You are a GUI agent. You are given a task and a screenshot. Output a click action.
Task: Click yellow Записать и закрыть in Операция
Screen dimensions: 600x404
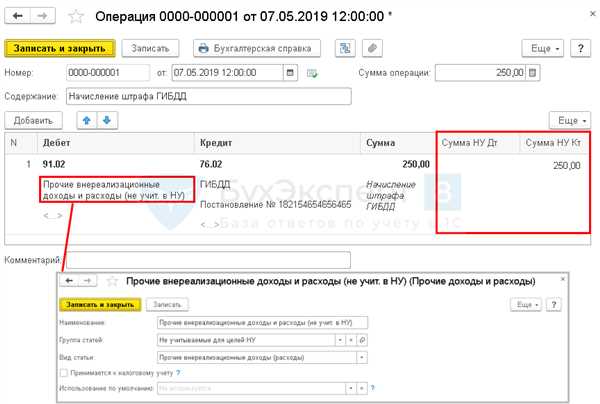(60, 49)
